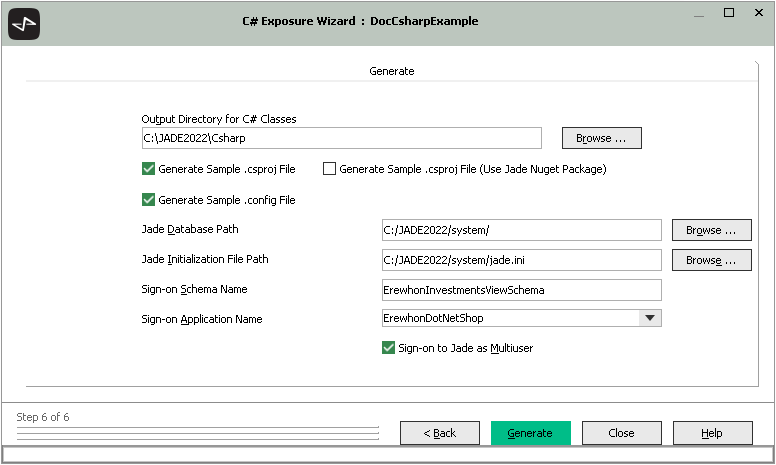
Task: Browse for the Jade Database Path
Action: pos(711,230)
